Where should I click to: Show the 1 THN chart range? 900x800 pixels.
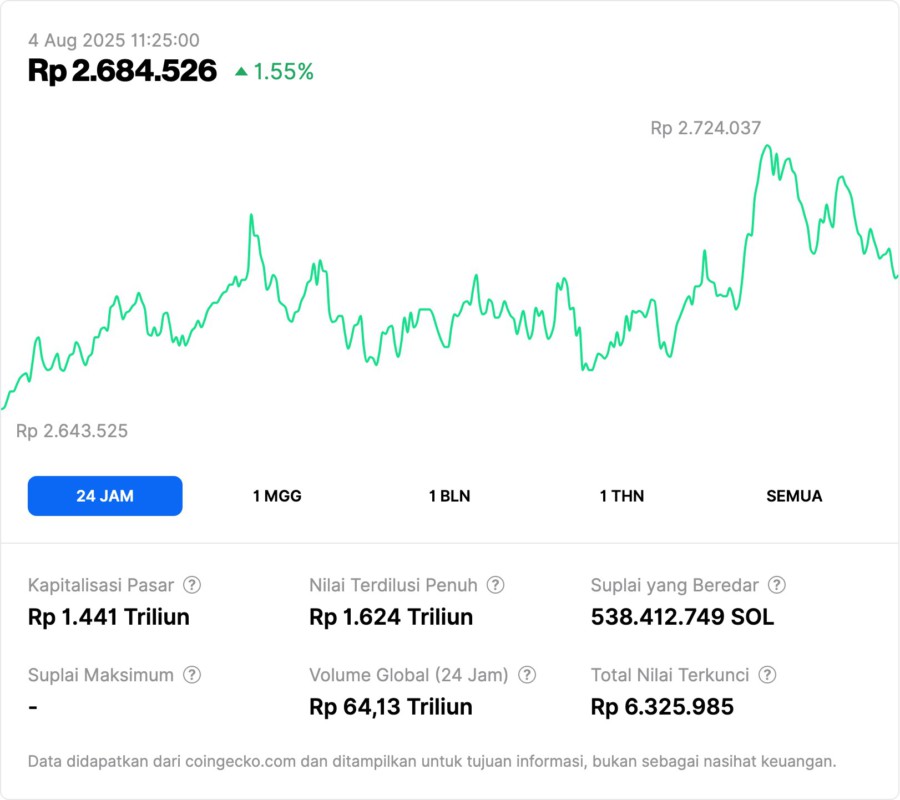622,496
